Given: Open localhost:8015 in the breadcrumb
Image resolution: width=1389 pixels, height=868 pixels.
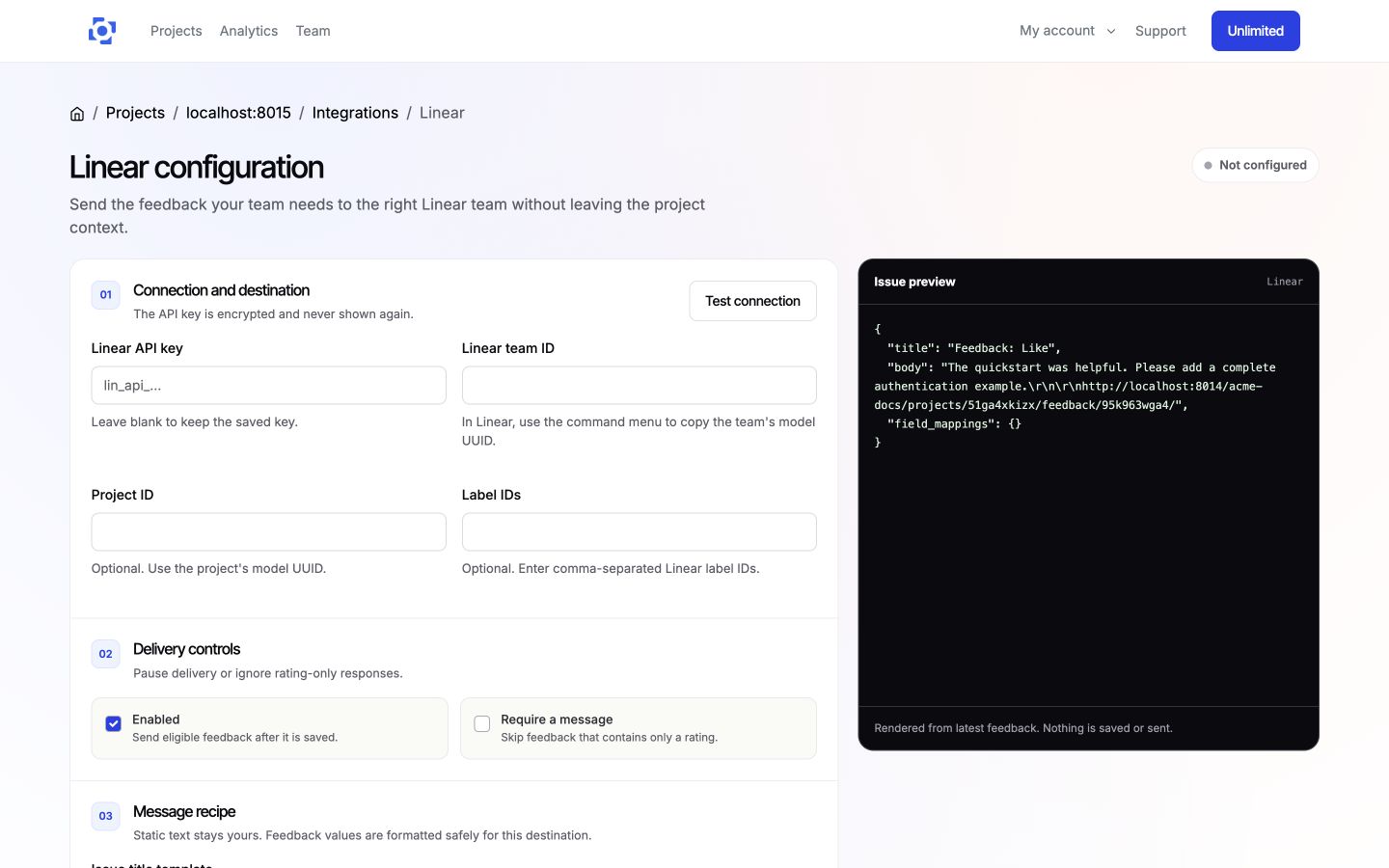Looking at the screenshot, I should click(238, 113).
